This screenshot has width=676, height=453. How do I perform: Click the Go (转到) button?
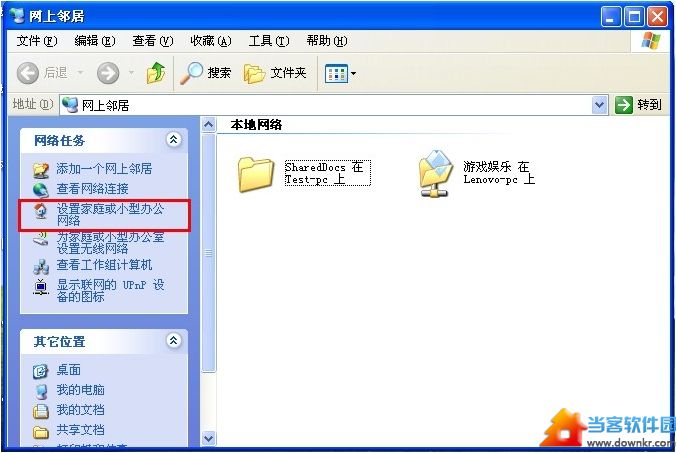click(638, 105)
